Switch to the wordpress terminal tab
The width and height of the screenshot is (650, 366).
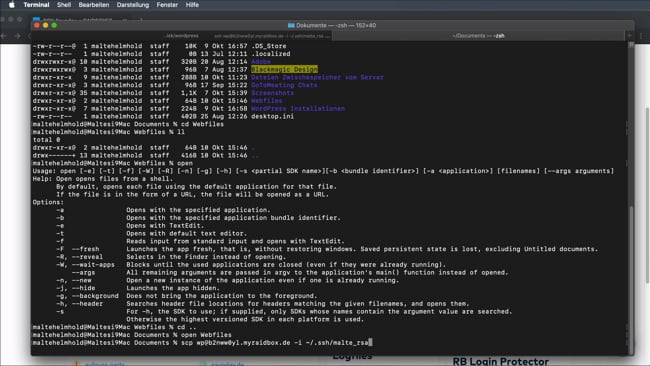(181, 36)
